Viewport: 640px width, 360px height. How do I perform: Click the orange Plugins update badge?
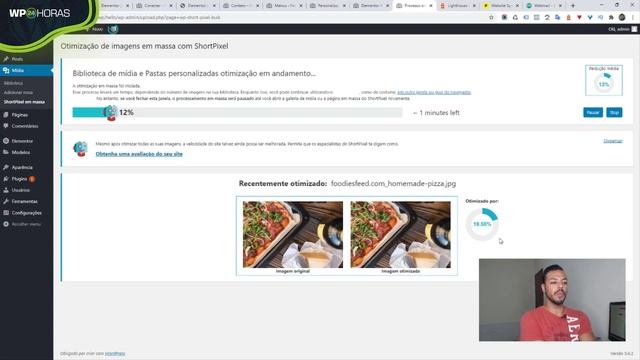point(32,179)
